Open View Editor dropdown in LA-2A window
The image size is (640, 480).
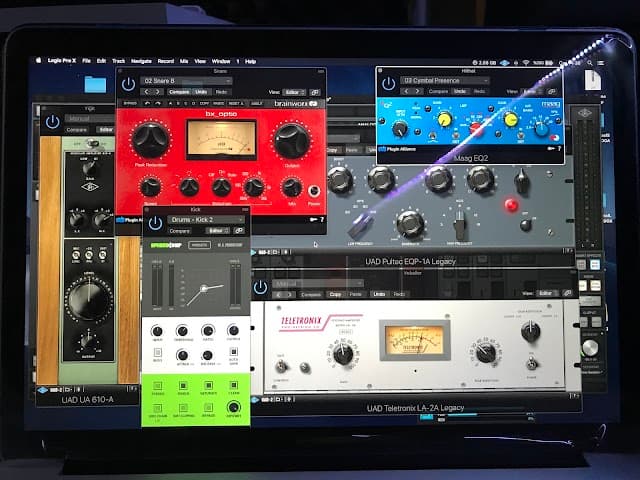point(547,293)
